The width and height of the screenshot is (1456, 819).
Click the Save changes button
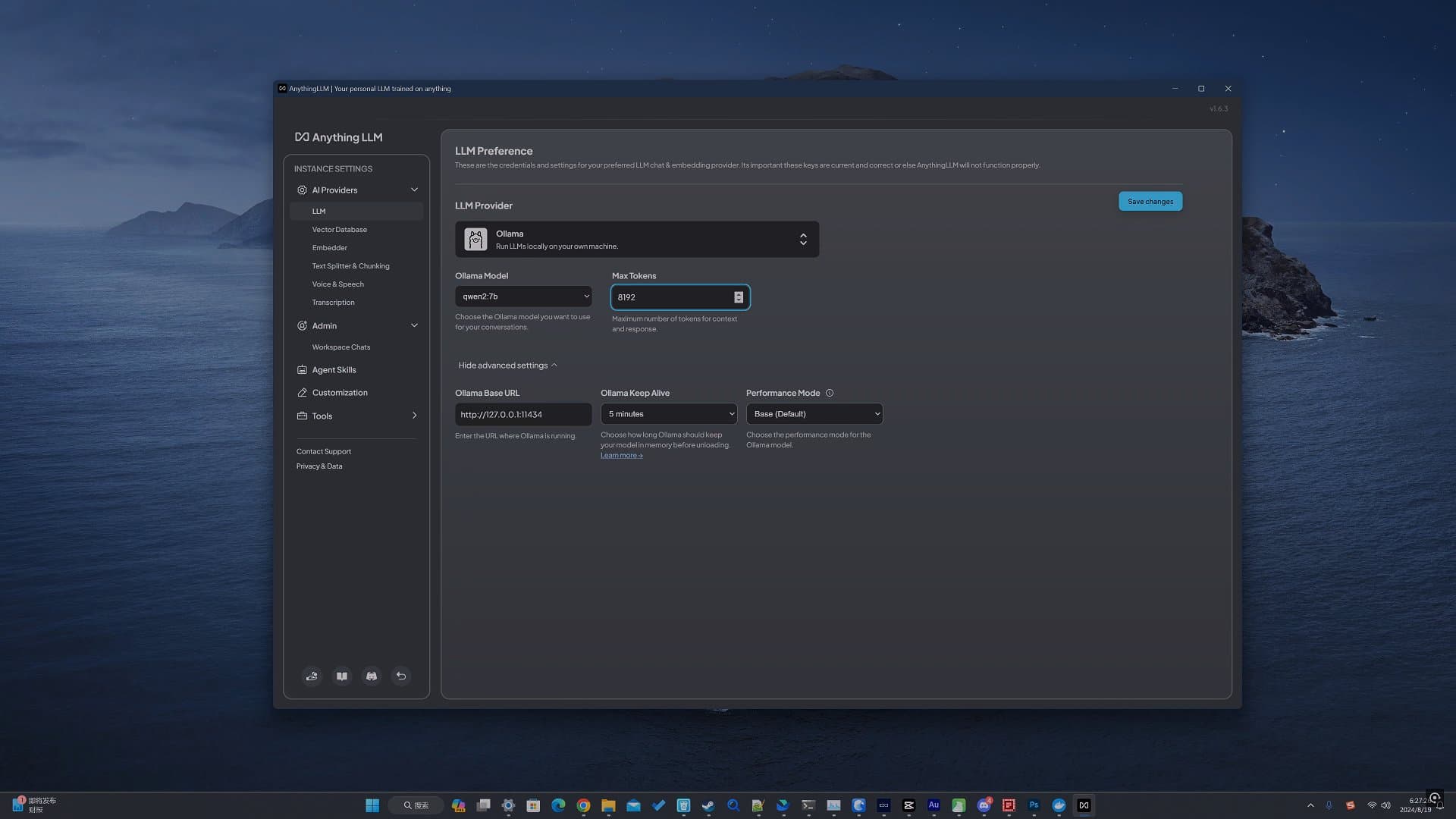click(1150, 202)
